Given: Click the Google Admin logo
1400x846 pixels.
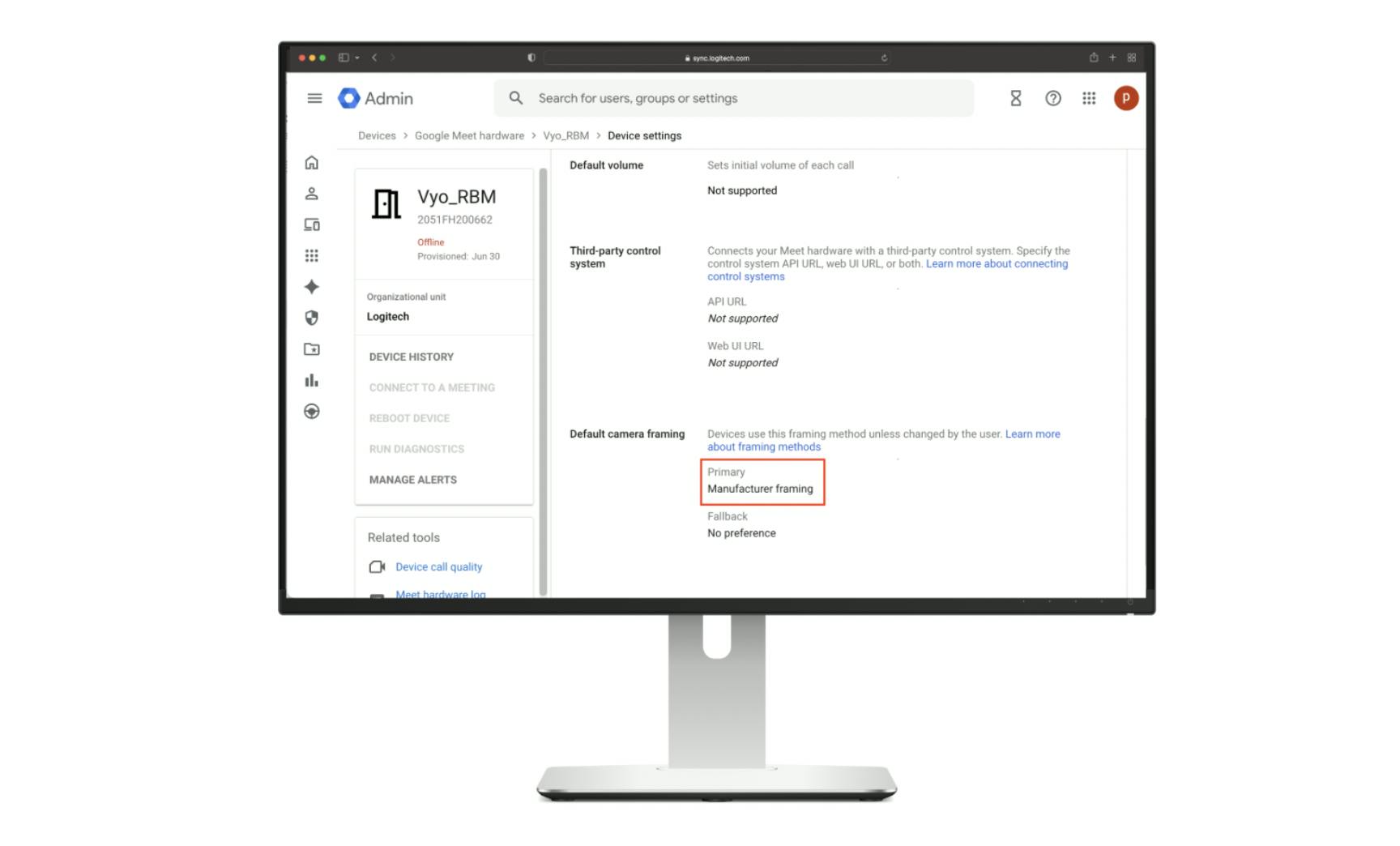Looking at the screenshot, I should 376,98.
